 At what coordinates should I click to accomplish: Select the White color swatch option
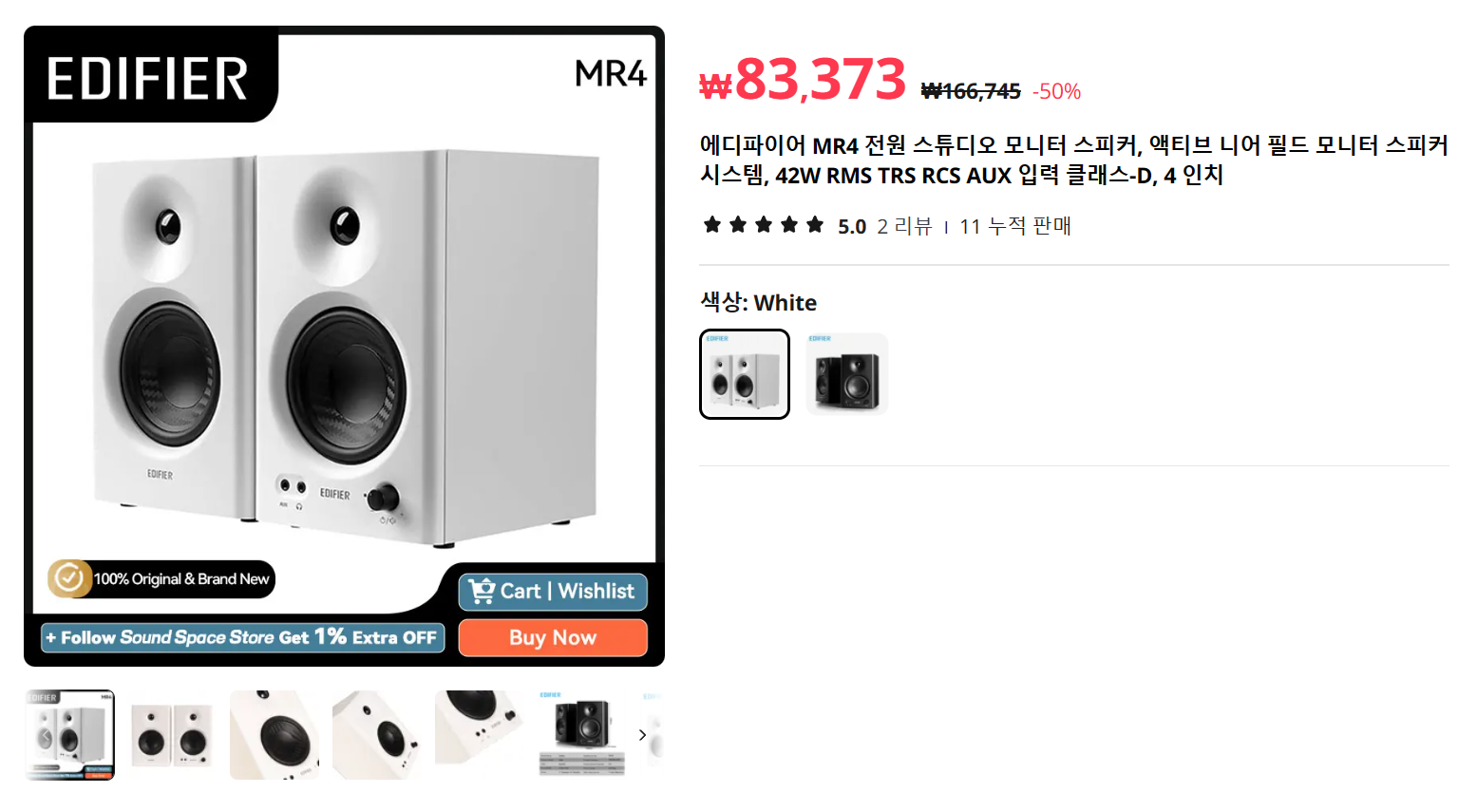pos(745,374)
